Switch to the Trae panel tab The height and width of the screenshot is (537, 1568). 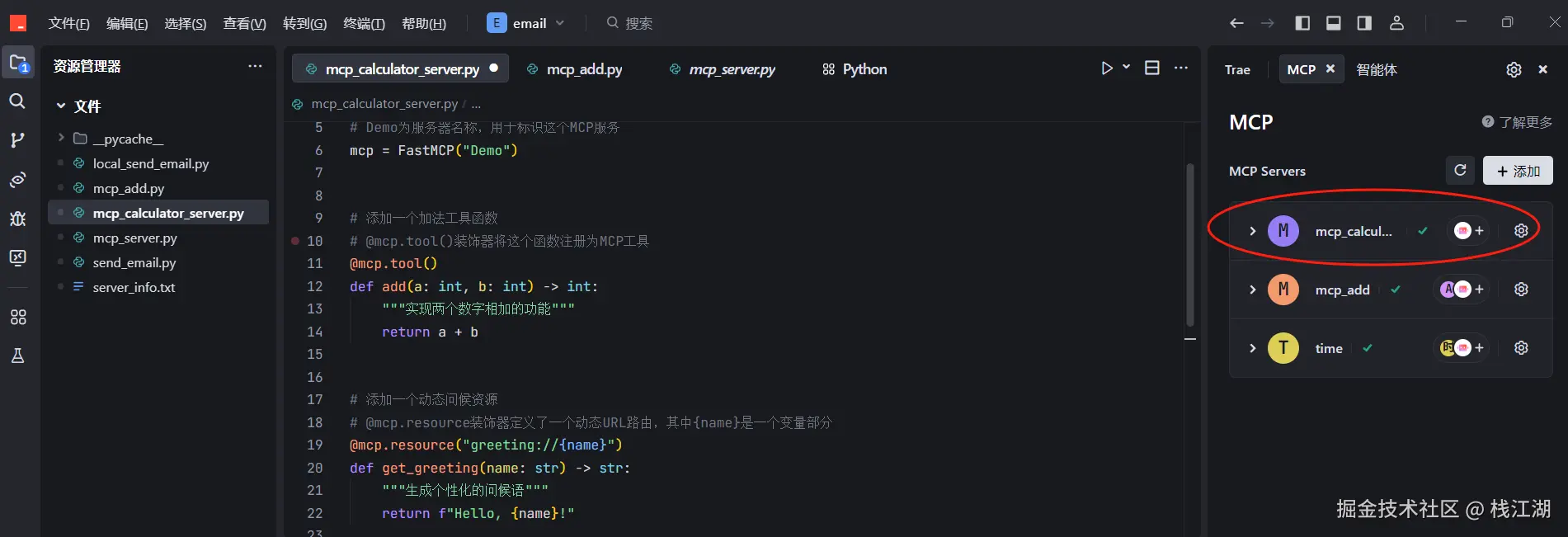pyautogui.click(x=1237, y=69)
